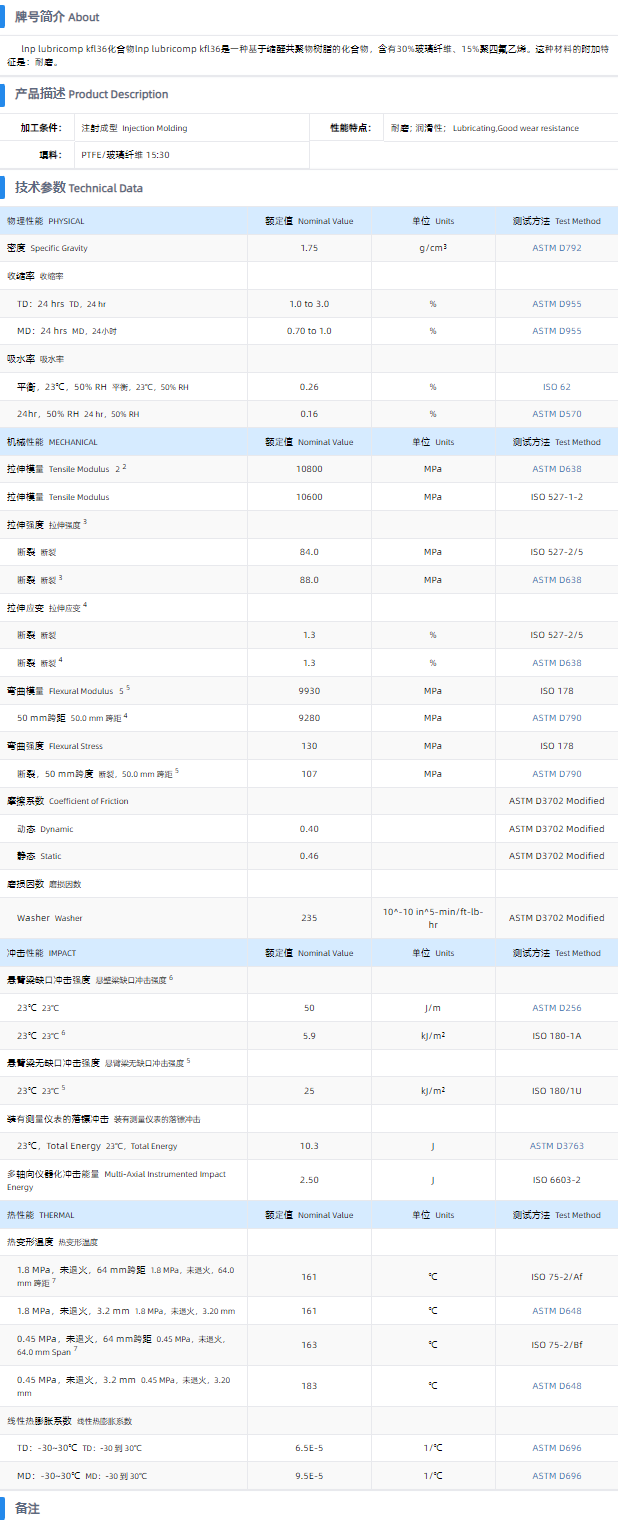Click ASTM D696 link in the 9.5E-5 row

[x=556, y=1476]
